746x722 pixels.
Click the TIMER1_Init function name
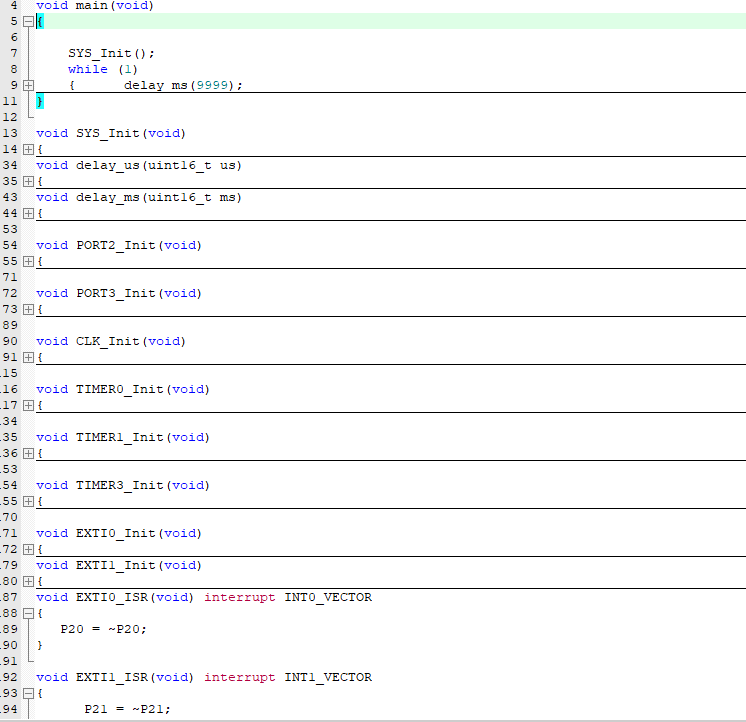[119, 438]
